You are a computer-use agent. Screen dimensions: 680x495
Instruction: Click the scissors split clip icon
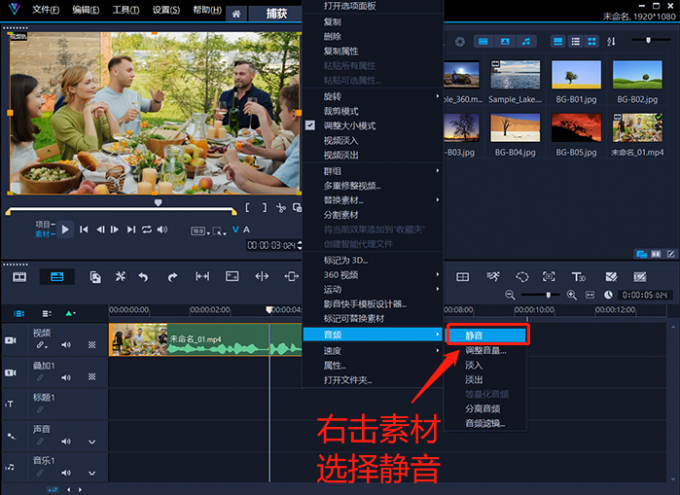[281, 208]
